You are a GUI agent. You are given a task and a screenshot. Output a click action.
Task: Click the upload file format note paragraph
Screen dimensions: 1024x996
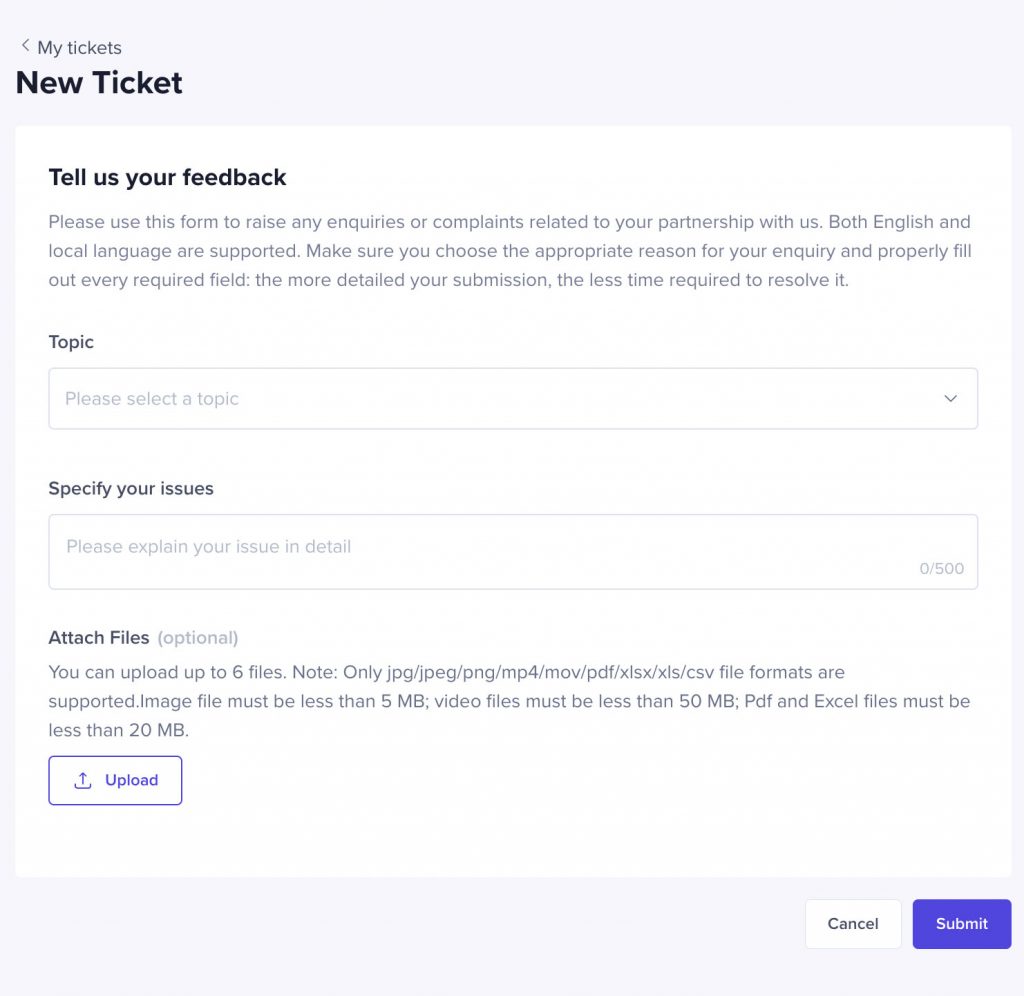point(509,701)
